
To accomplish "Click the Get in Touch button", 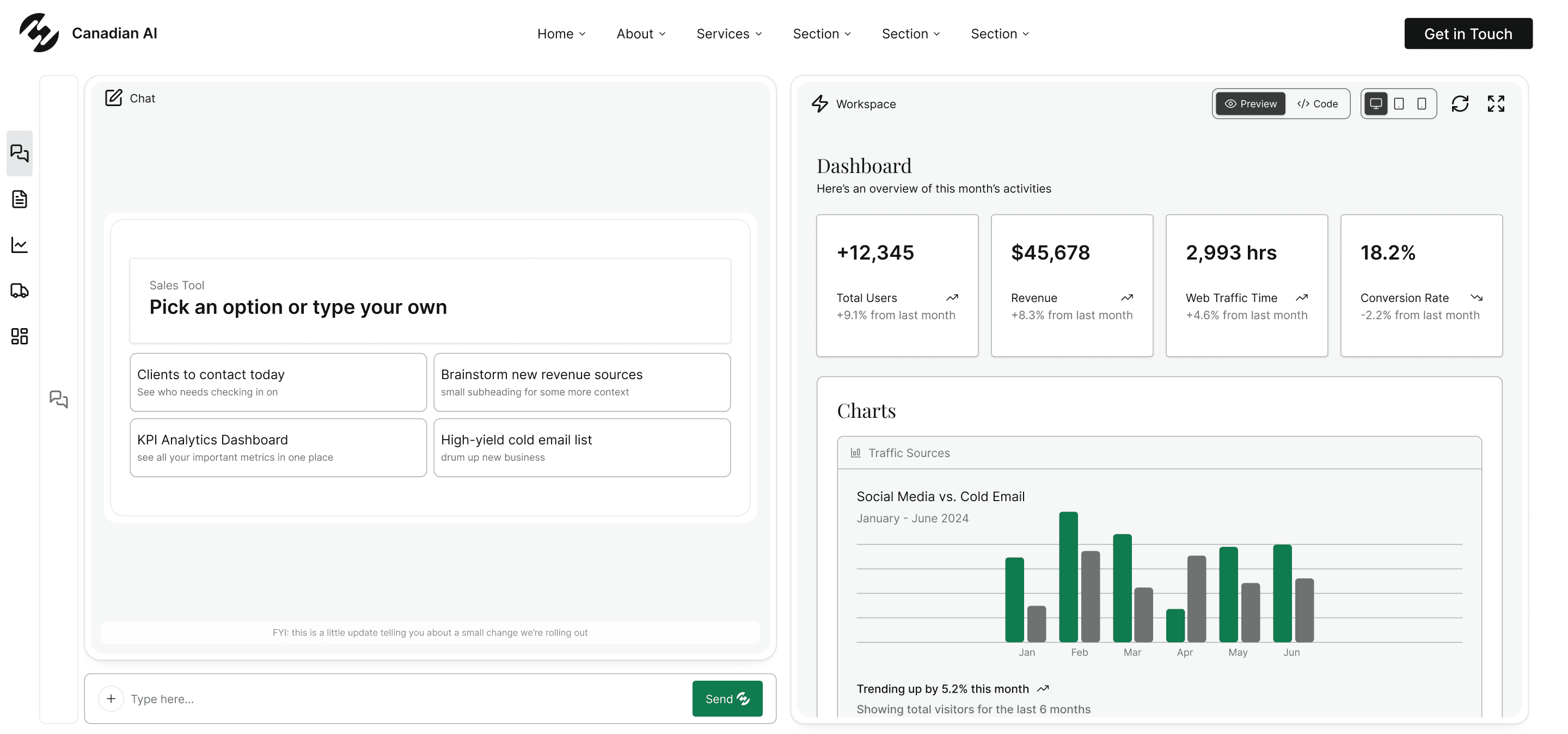I will click(x=1468, y=34).
